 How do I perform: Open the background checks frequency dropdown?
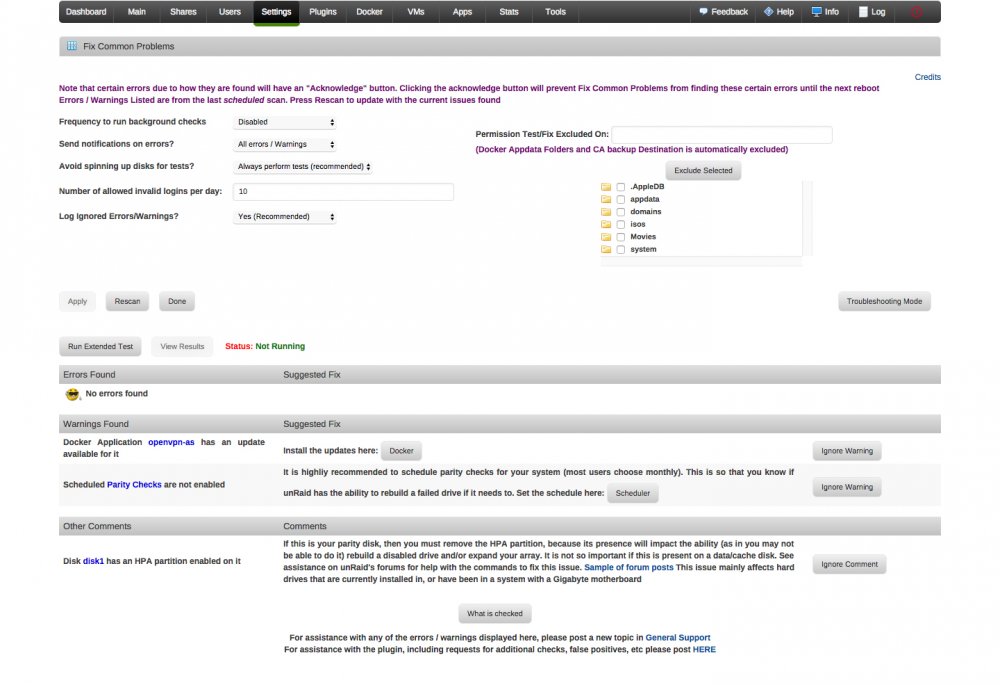click(x=284, y=122)
